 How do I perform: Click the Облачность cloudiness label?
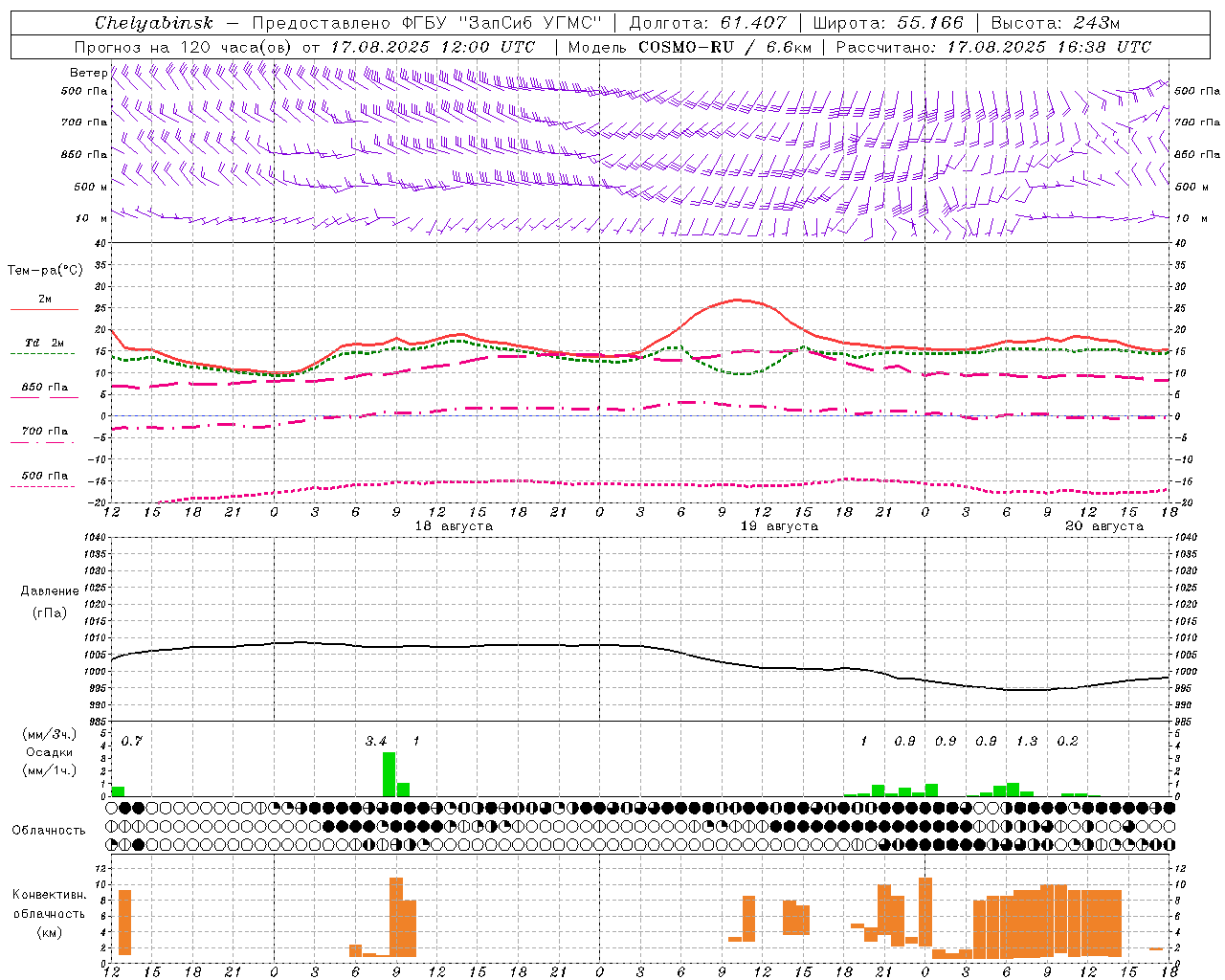click(x=49, y=831)
